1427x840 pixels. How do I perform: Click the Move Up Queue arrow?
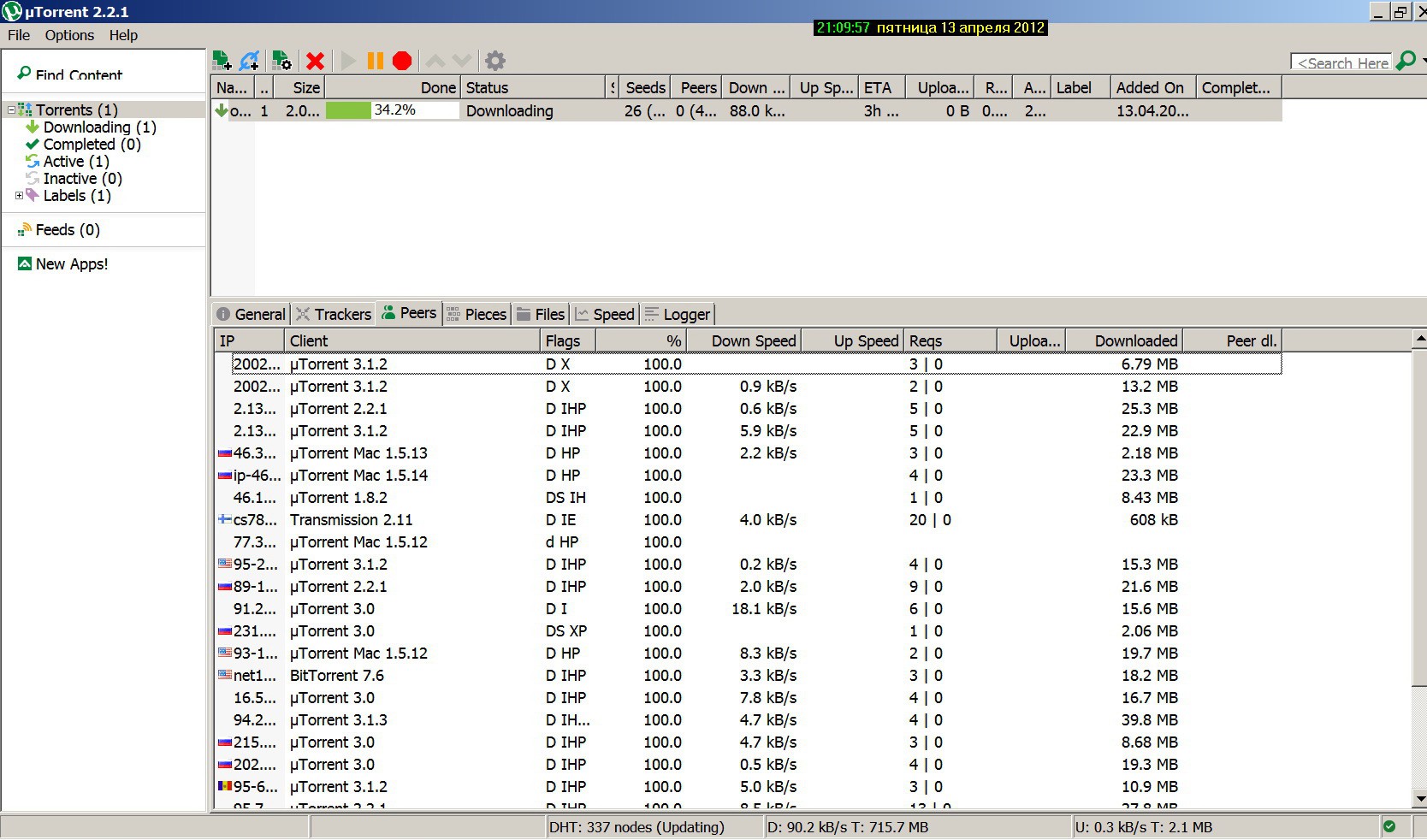tap(435, 61)
